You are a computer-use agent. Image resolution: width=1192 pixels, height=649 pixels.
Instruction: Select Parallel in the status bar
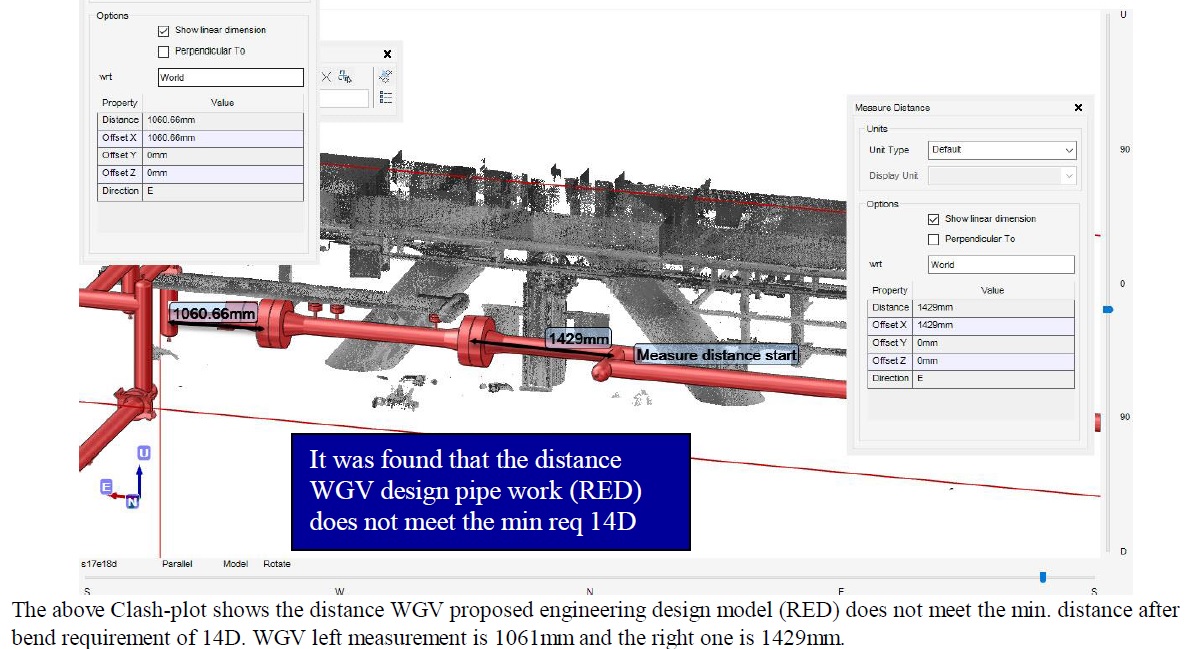[x=177, y=564]
